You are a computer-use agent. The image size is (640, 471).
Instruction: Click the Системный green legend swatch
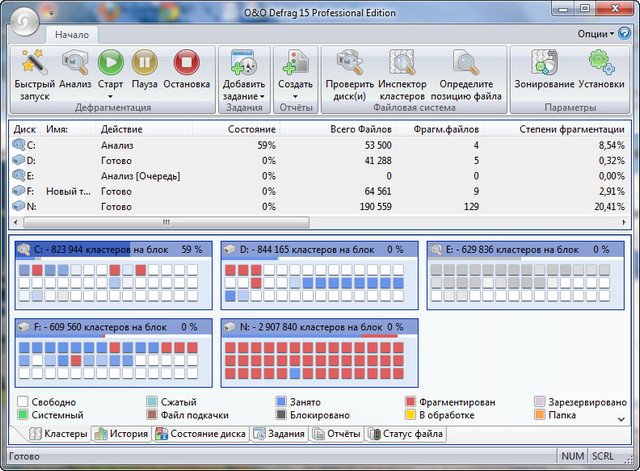[x=23, y=415]
